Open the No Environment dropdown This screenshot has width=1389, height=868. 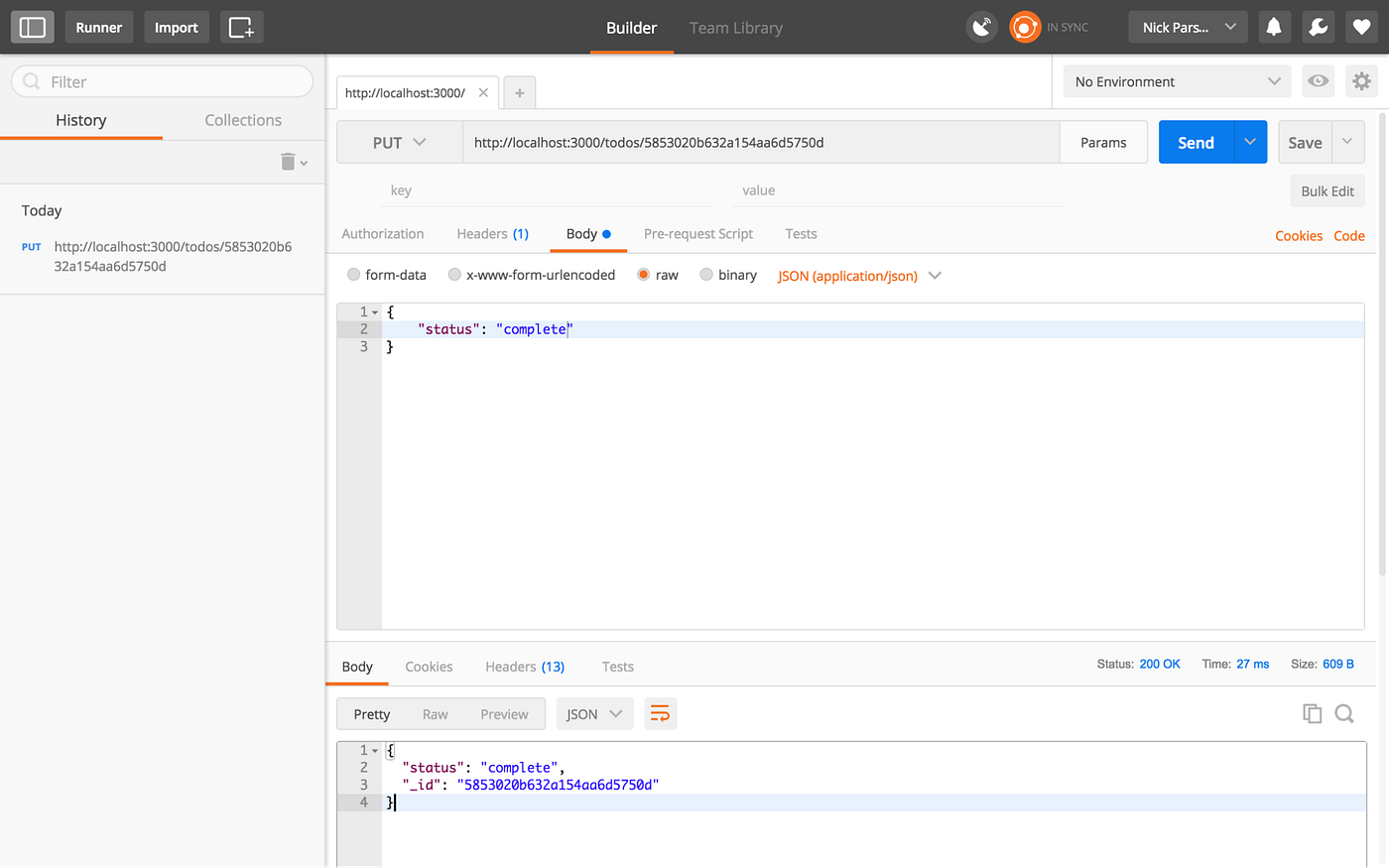point(1177,80)
